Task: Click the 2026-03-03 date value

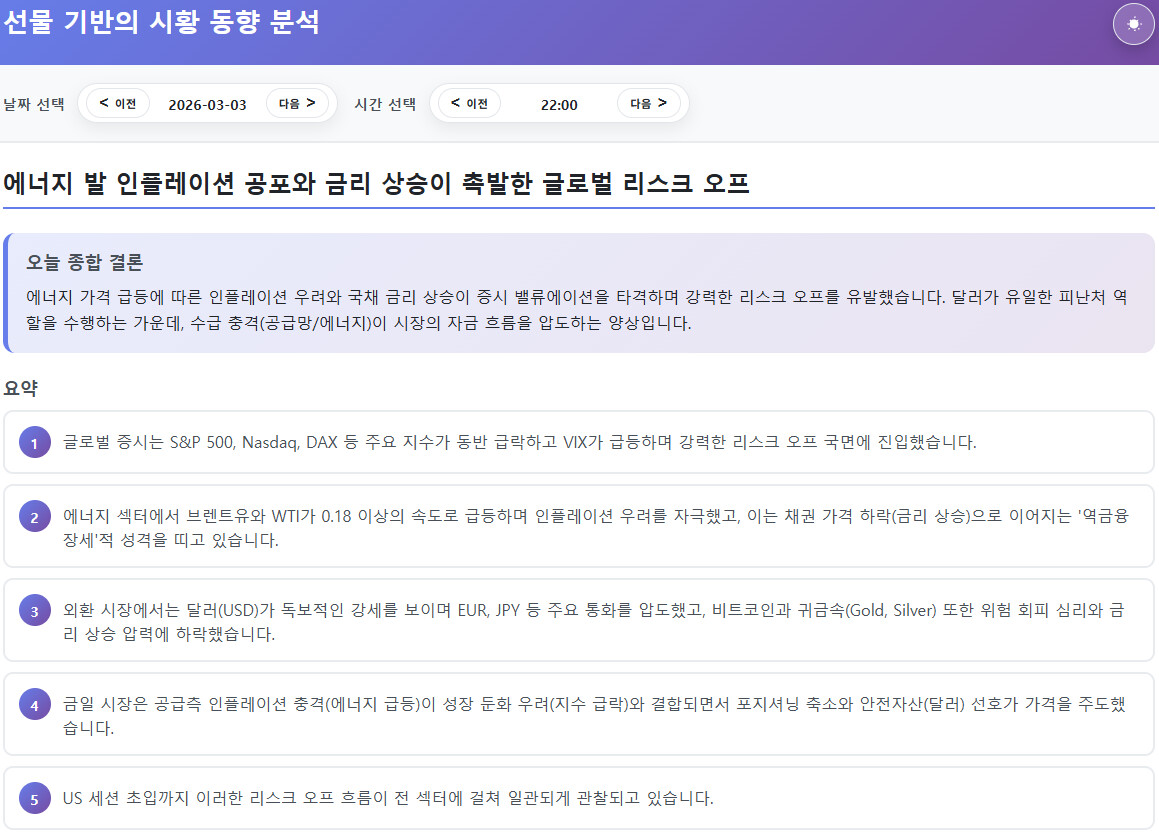Action: (x=207, y=104)
